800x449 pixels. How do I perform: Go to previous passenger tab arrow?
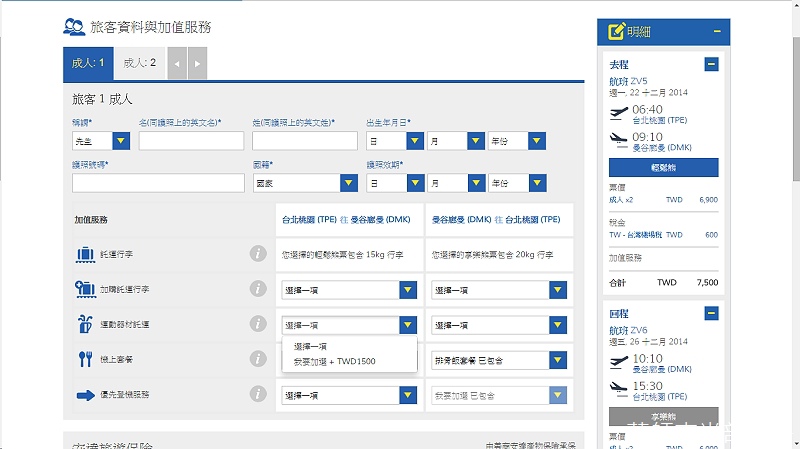pyautogui.click(x=177, y=63)
